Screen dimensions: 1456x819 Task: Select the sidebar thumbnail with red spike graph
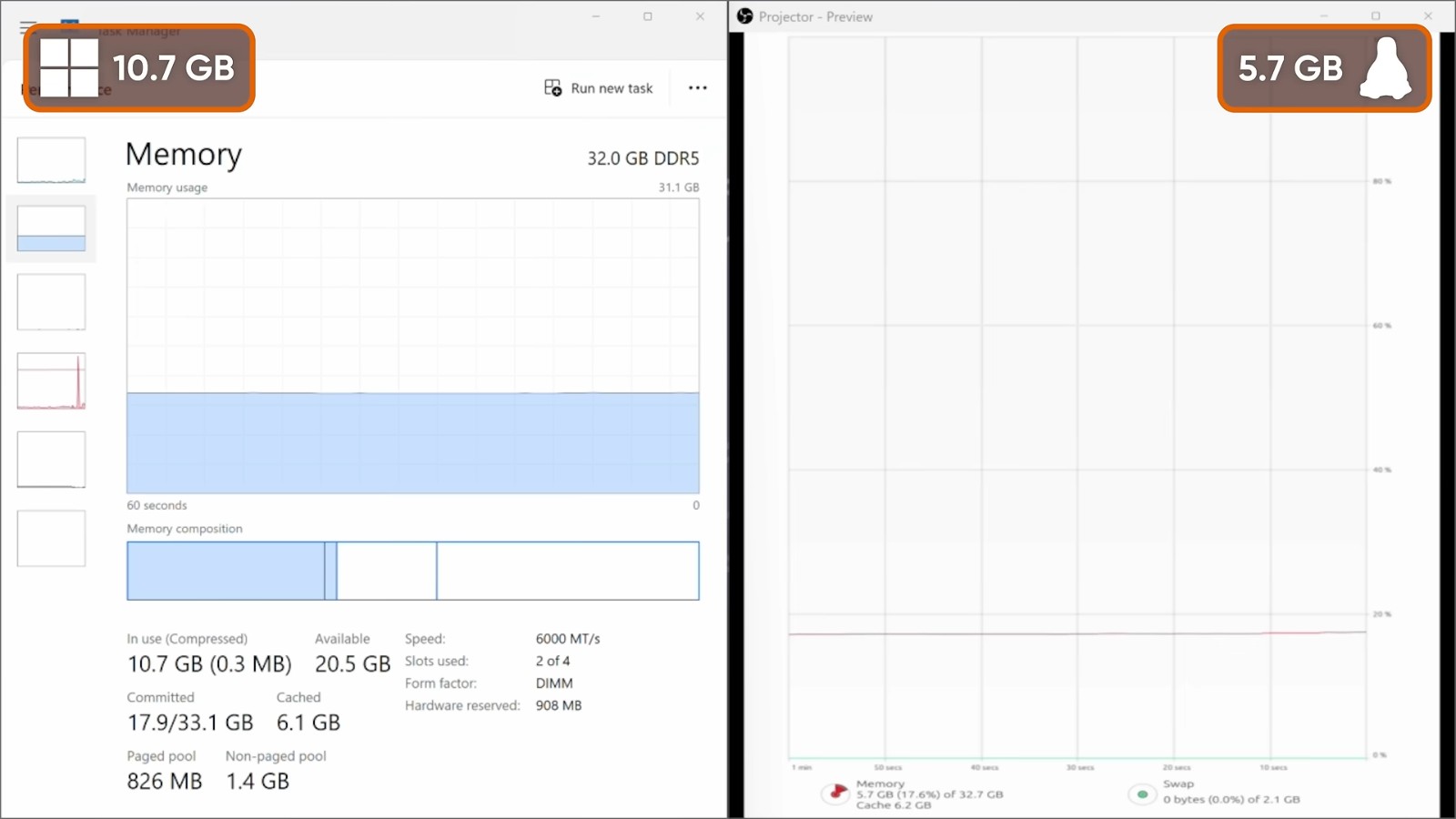click(51, 381)
